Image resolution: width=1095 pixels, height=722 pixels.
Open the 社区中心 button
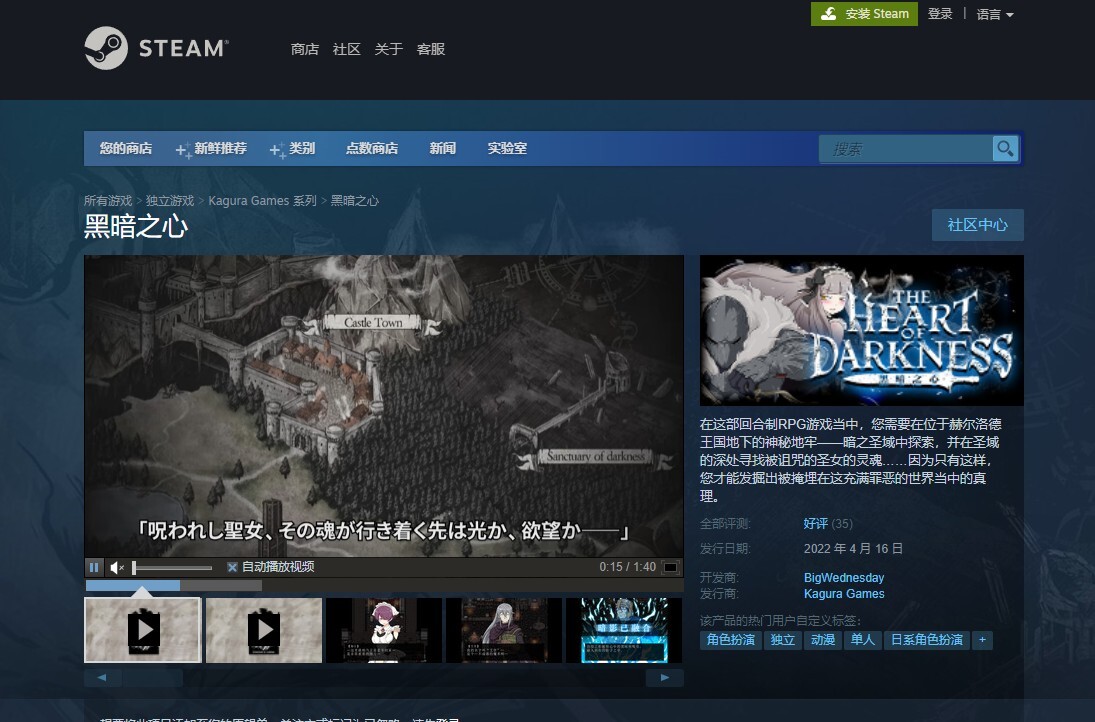coord(978,225)
